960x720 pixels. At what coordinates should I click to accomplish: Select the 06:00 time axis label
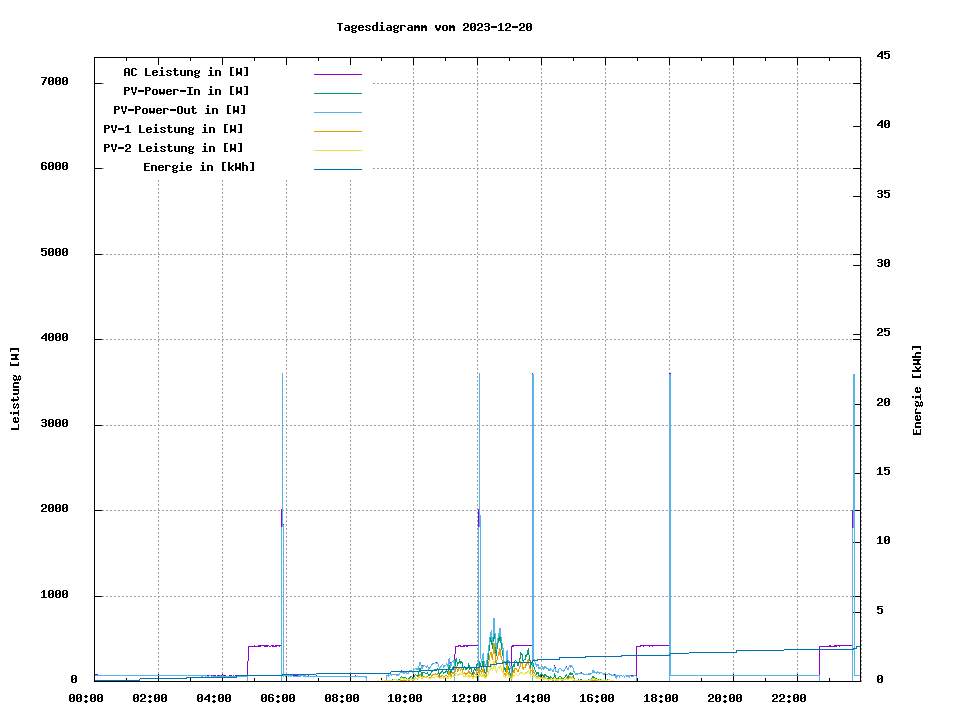coord(278,698)
